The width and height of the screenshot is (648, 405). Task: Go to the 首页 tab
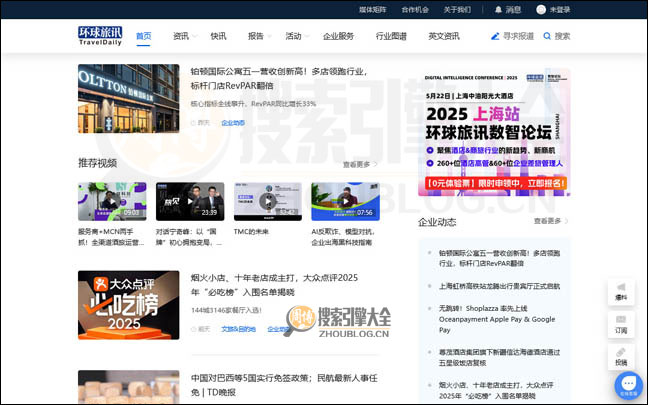143,36
